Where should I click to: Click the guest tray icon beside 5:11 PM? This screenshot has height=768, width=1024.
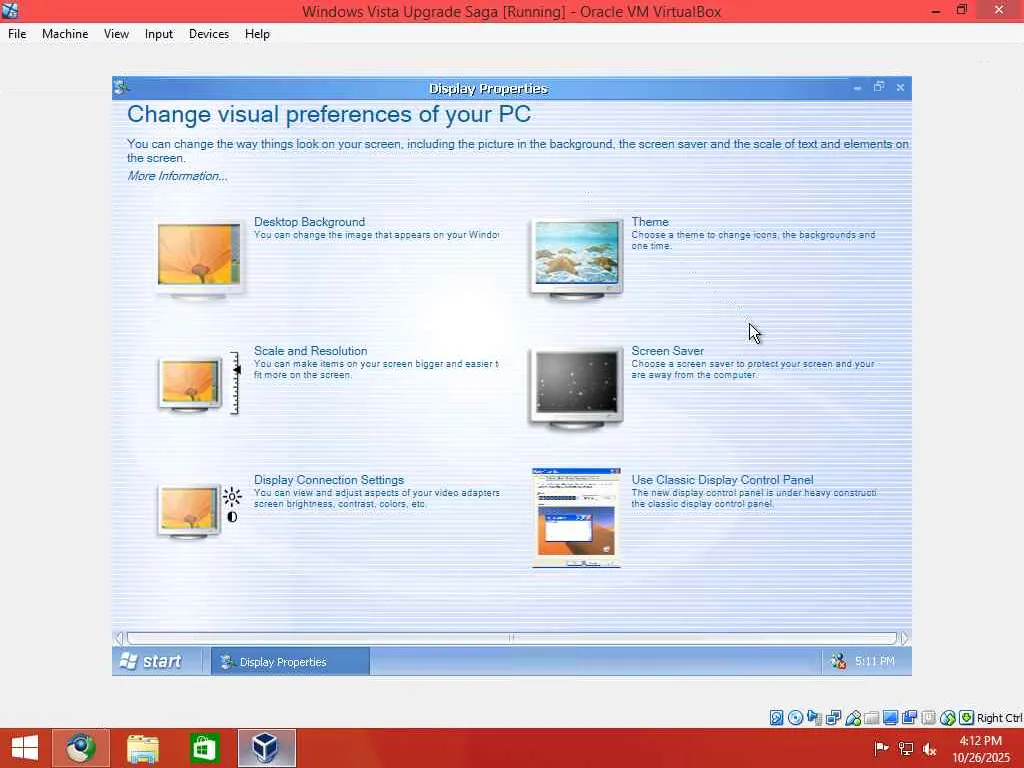pos(839,661)
